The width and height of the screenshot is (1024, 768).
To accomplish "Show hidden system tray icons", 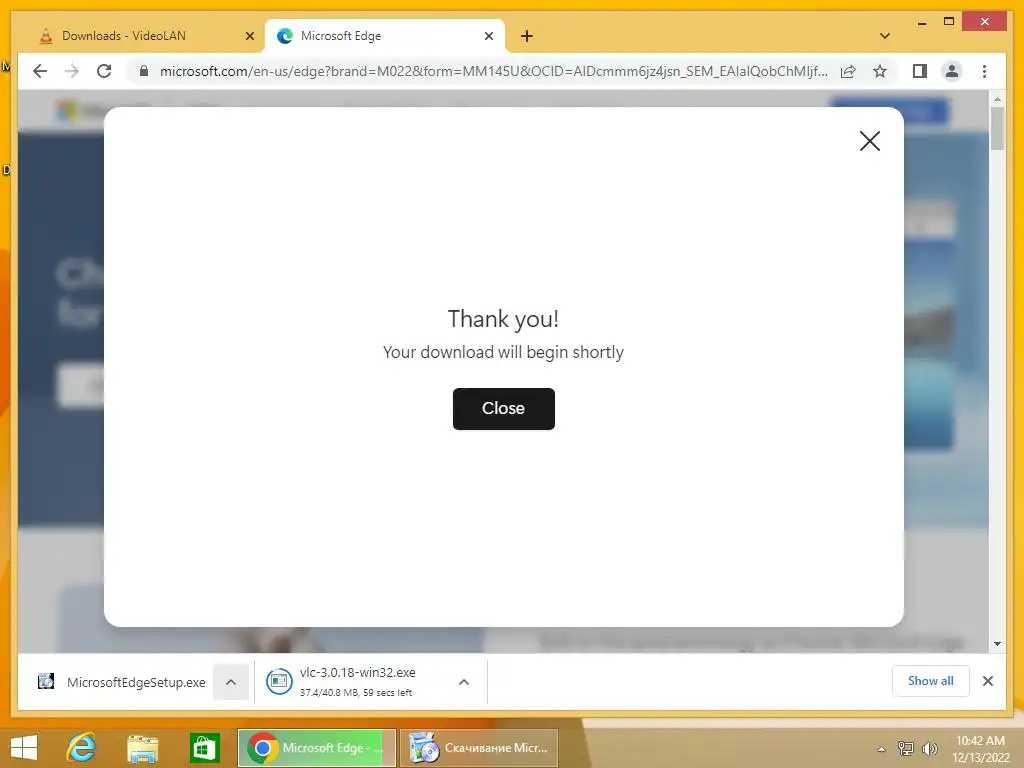I will 882,749.
